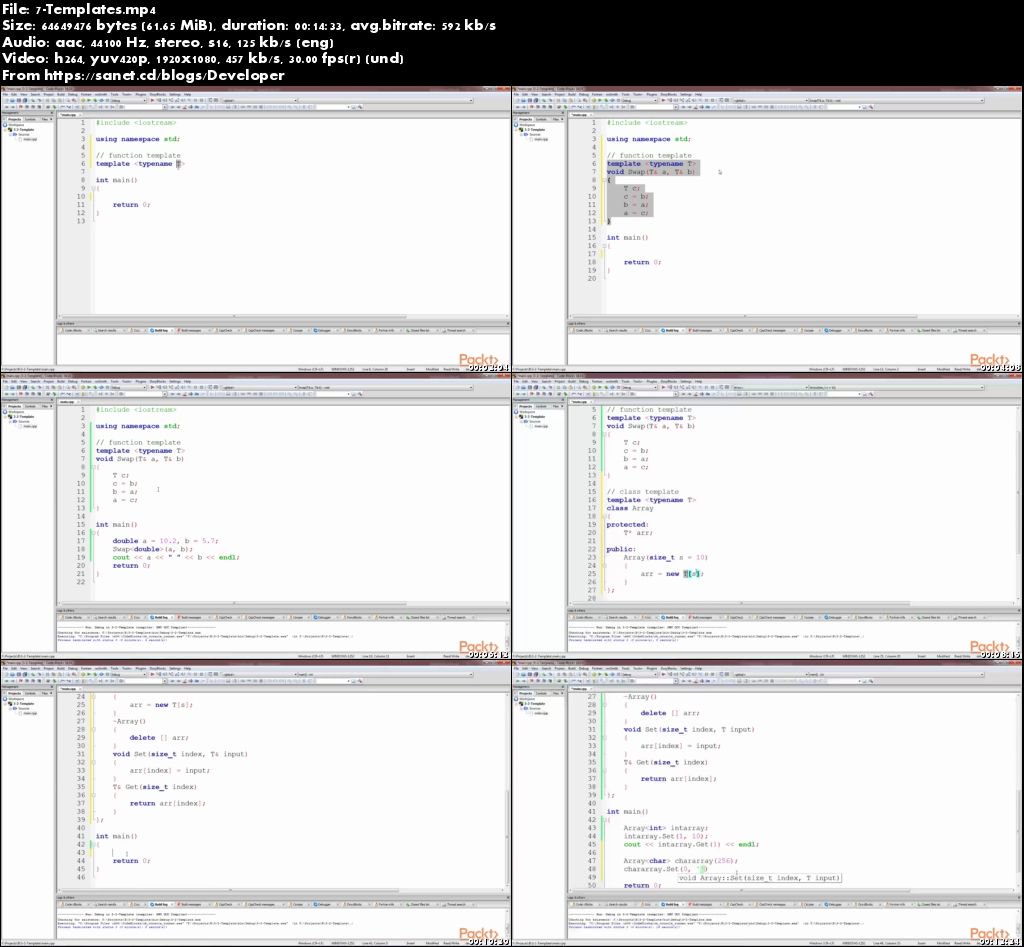This screenshot has width=1024, height=947.
Task: Click line 45 'return 0;' in the fifth frame
Action: pyautogui.click(x=131, y=861)
